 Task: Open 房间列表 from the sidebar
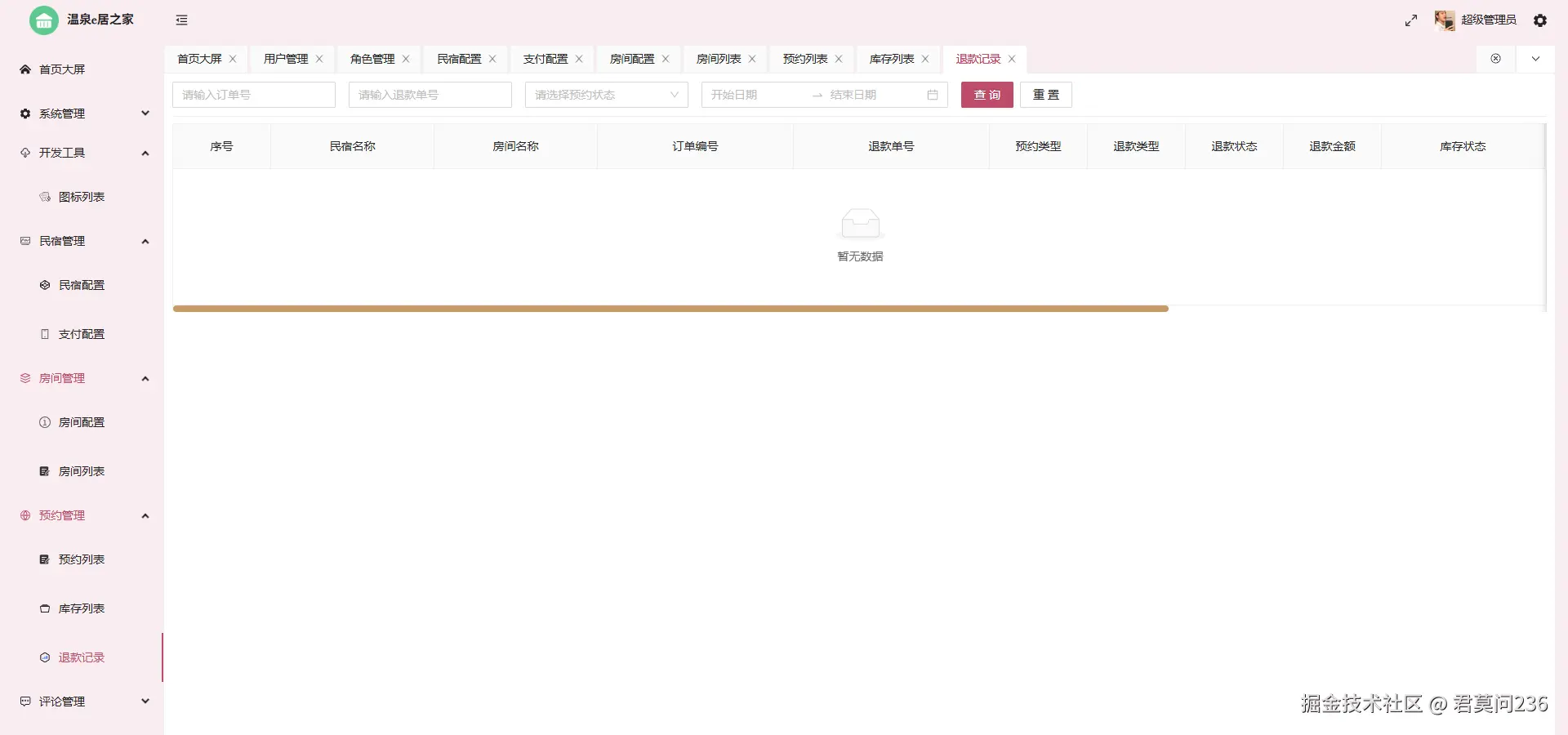click(x=81, y=470)
